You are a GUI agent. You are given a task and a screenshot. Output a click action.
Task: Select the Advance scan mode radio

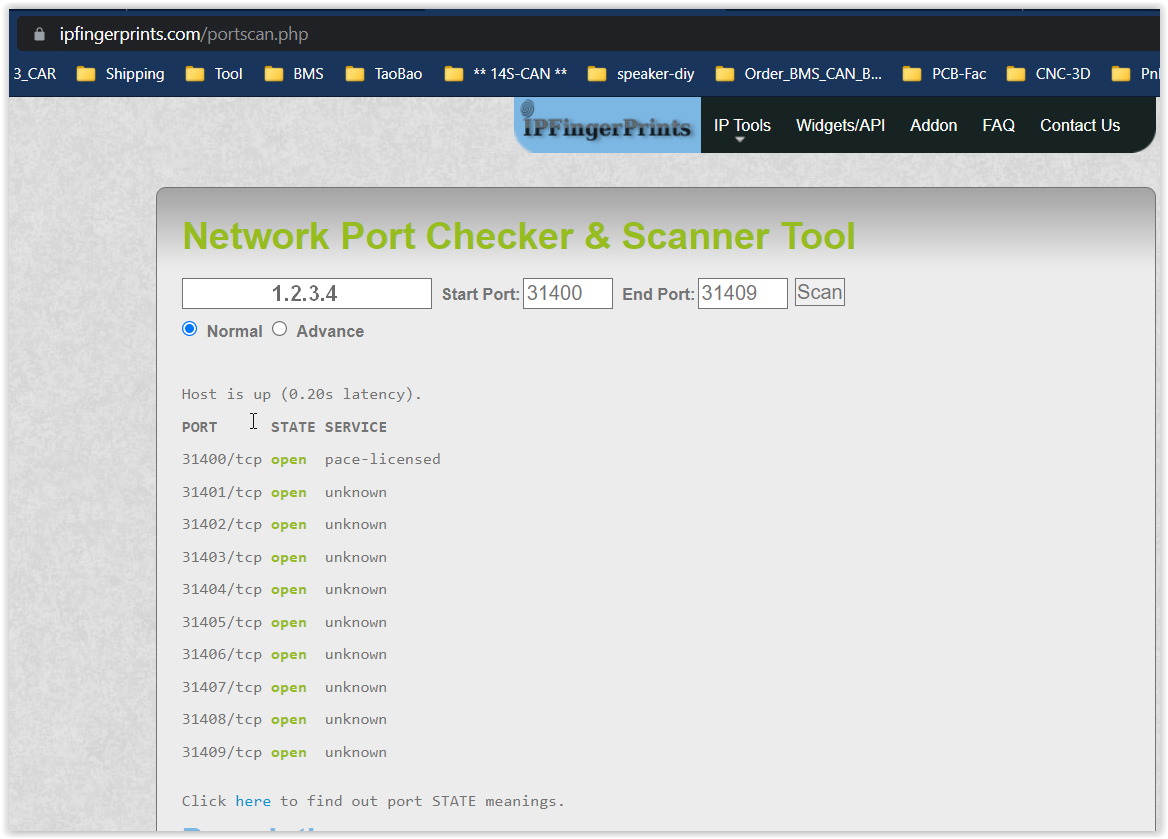tap(279, 329)
